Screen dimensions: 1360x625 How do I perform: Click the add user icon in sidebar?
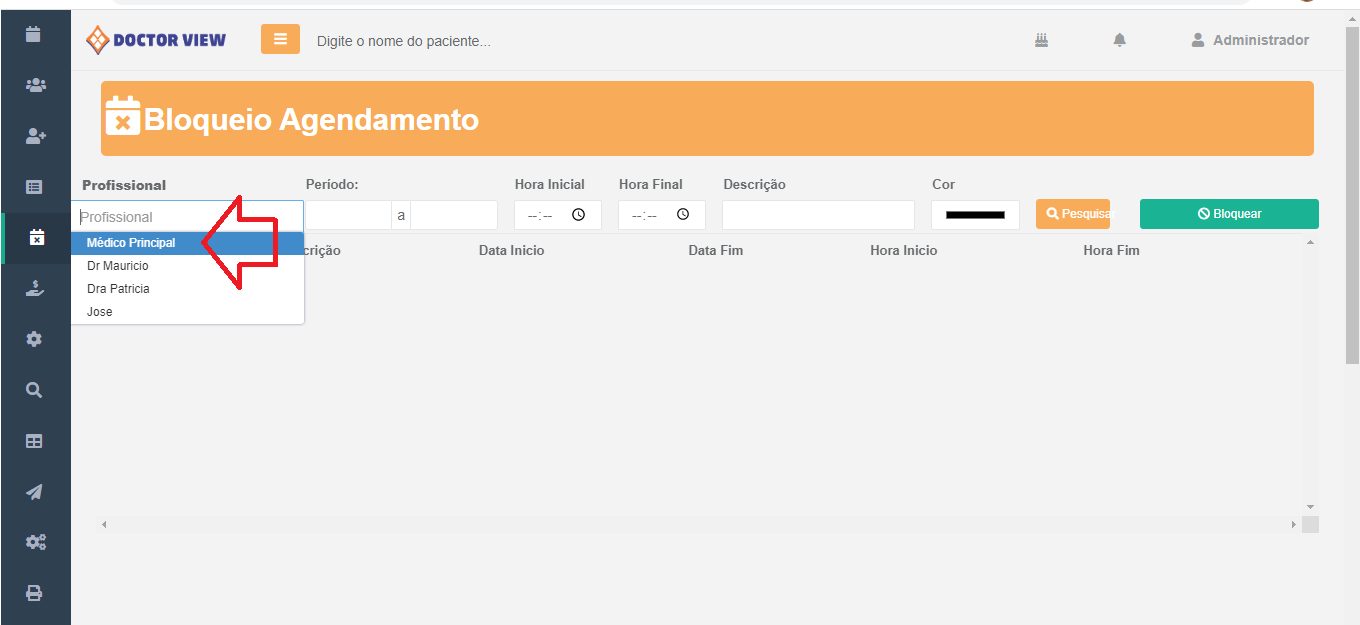pos(35,136)
